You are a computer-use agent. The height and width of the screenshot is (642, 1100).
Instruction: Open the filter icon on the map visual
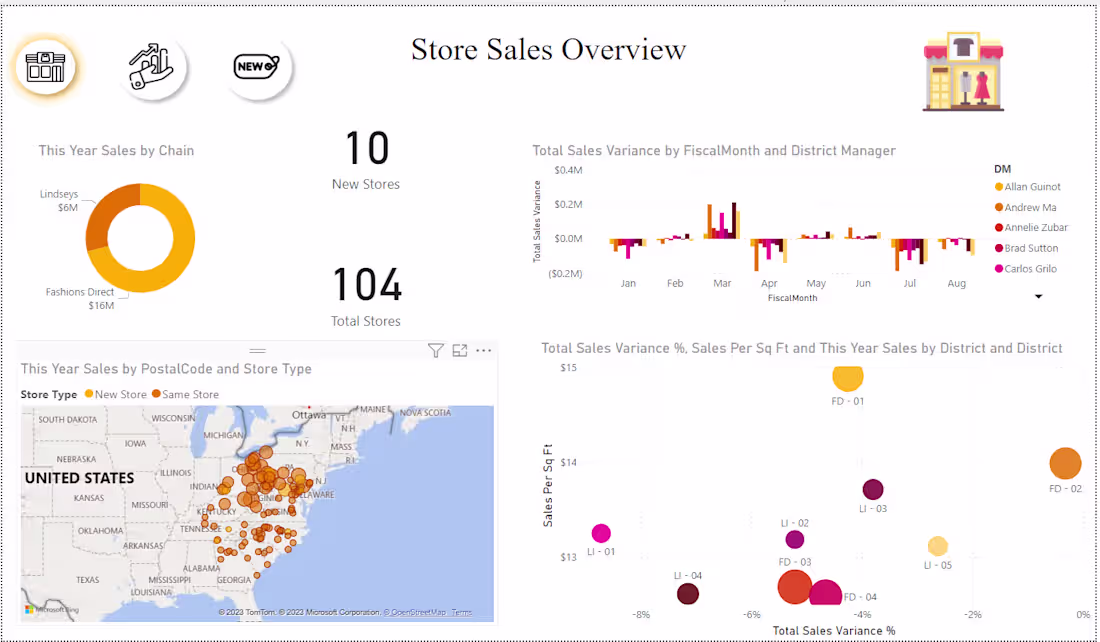[x=436, y=351]
